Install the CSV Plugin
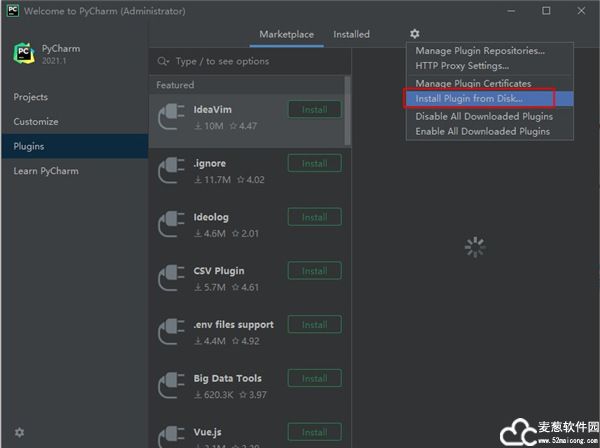This screenshot has height=448, width=600. [315, 271]
